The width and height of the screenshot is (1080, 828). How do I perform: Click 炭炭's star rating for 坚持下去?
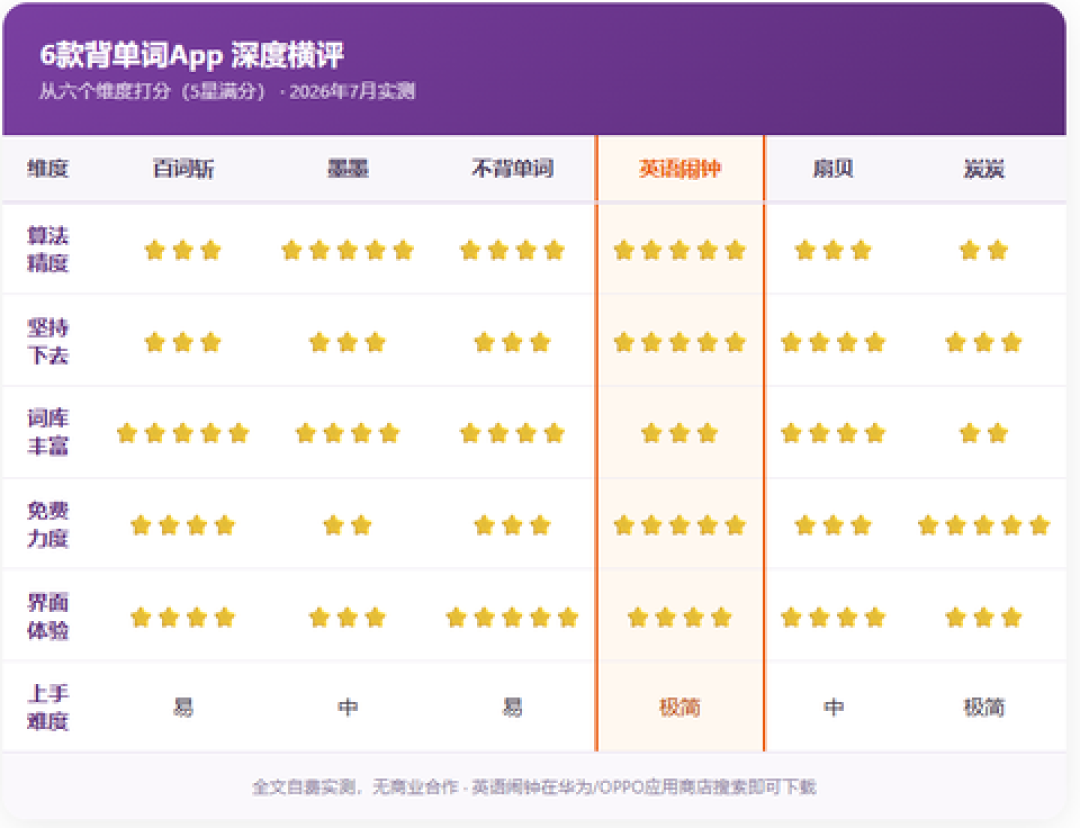point(984,342)
